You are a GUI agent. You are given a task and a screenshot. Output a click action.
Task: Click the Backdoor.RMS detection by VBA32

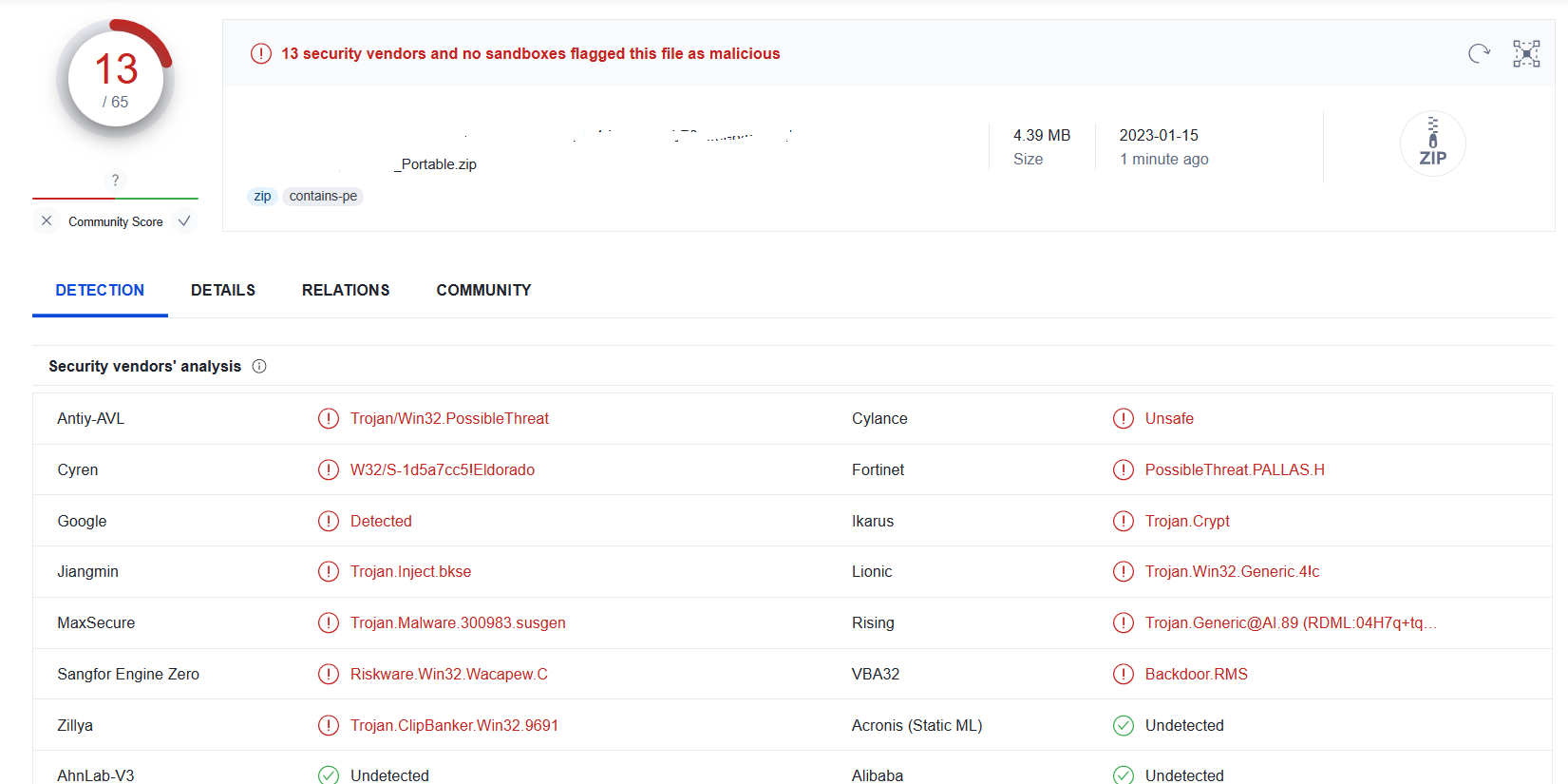(x=1196, y=675)
